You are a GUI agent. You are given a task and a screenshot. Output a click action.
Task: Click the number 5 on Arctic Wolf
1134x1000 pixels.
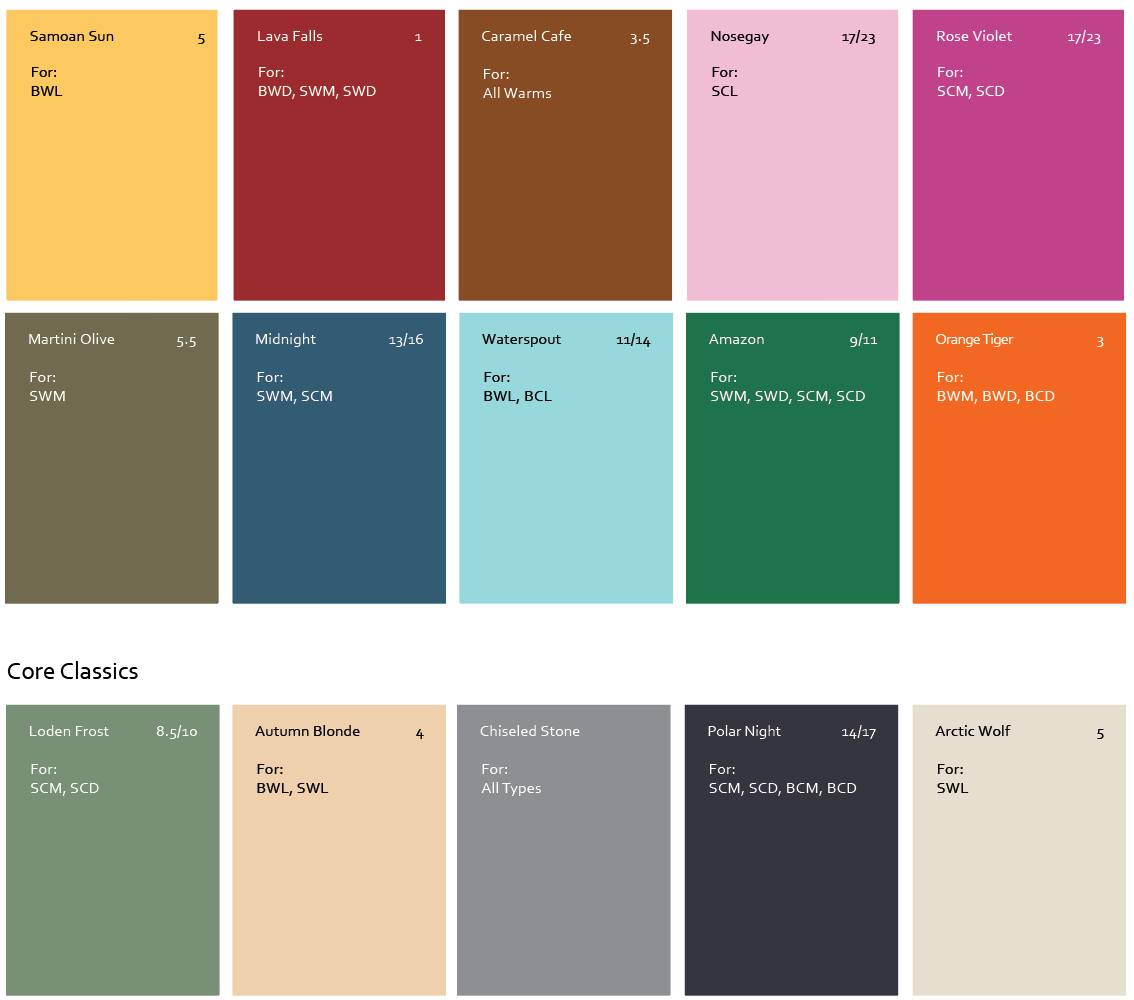click(x=1100, y=734)
